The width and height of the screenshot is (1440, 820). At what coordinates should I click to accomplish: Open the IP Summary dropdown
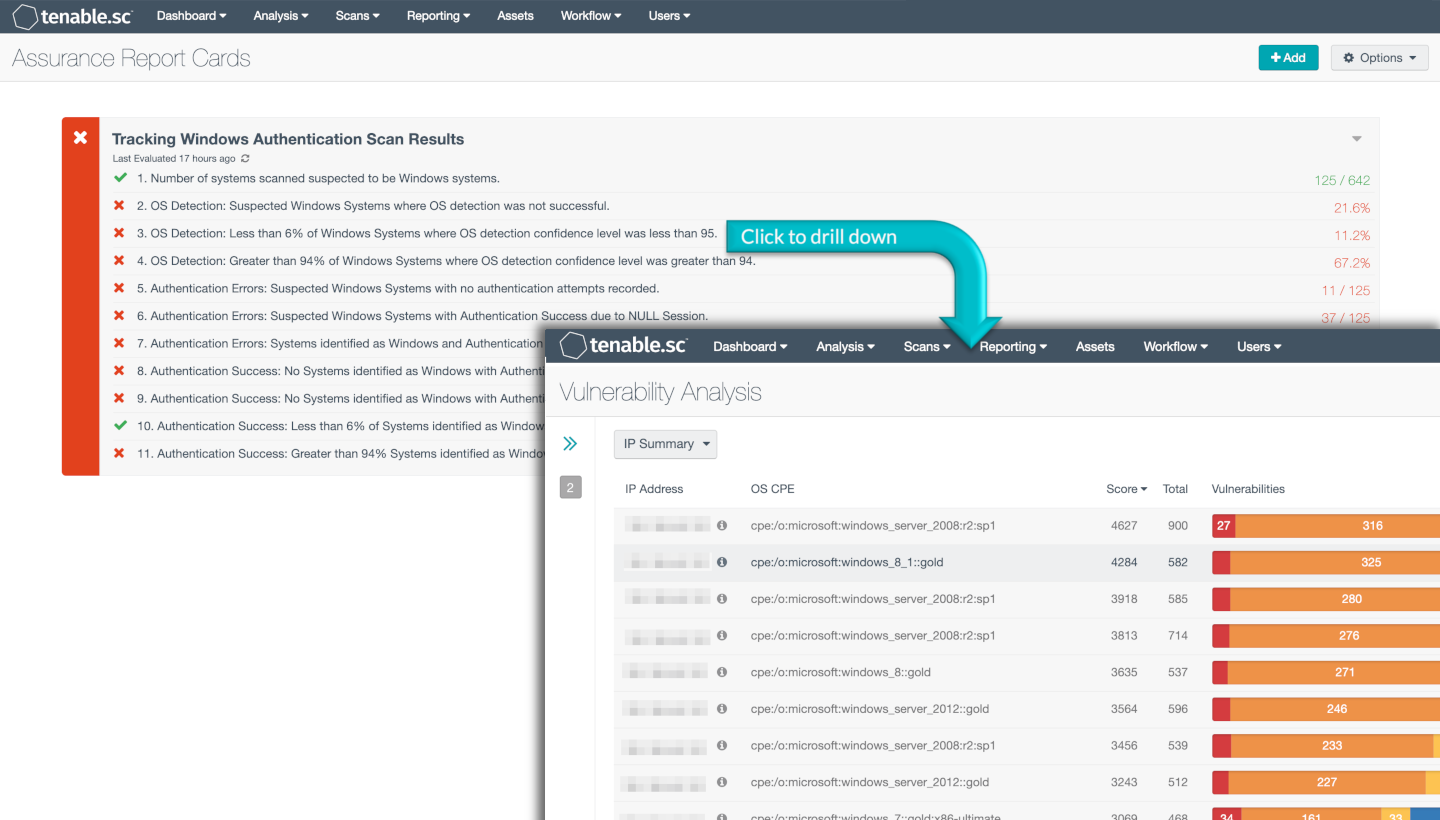pos(665,444)
